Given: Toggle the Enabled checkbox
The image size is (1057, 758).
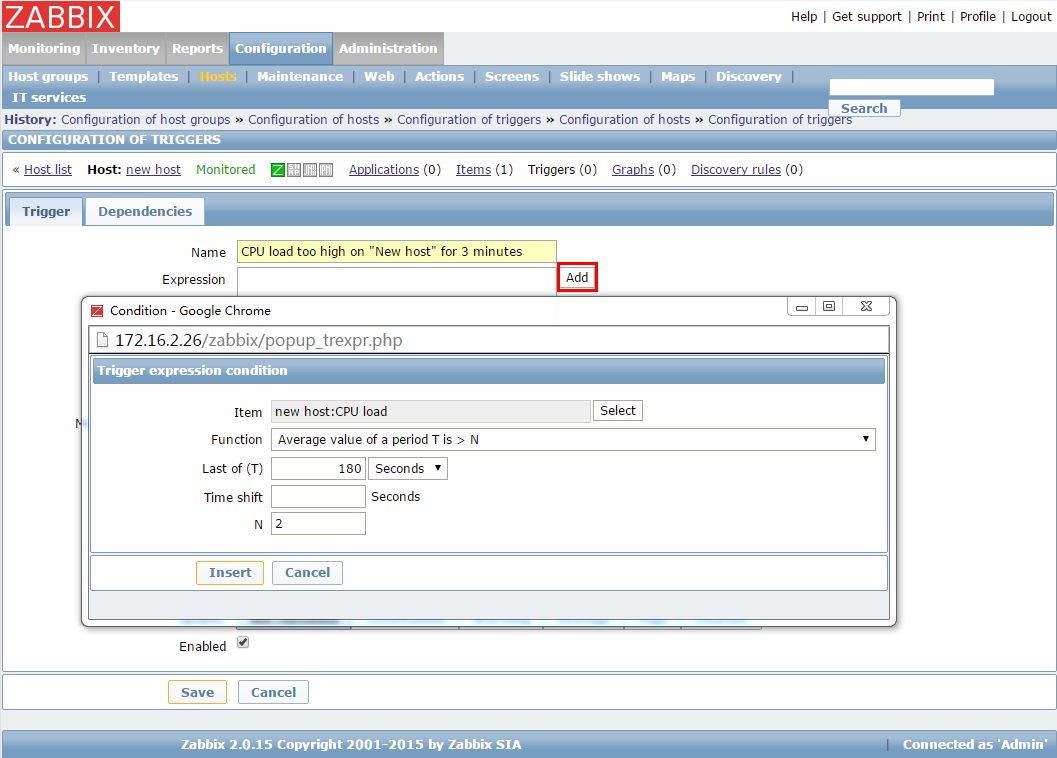Looking at the screenshot, I should click(x=242, y=643).
